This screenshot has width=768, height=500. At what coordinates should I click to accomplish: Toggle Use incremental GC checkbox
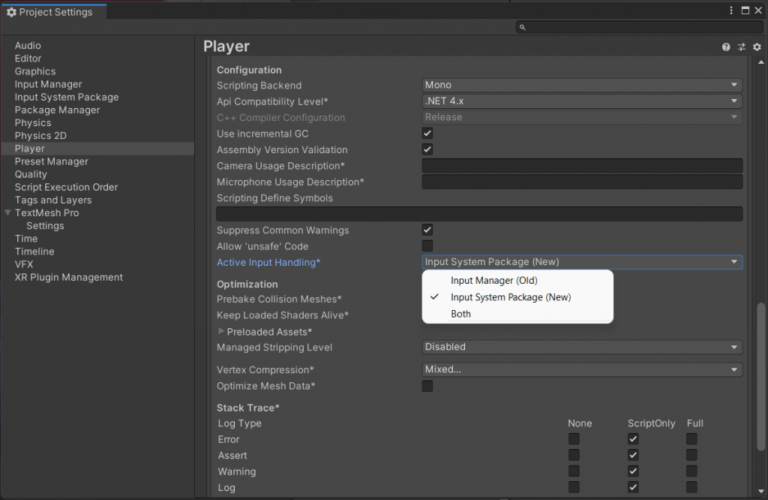pyautogui.click(x=428, y=133)
